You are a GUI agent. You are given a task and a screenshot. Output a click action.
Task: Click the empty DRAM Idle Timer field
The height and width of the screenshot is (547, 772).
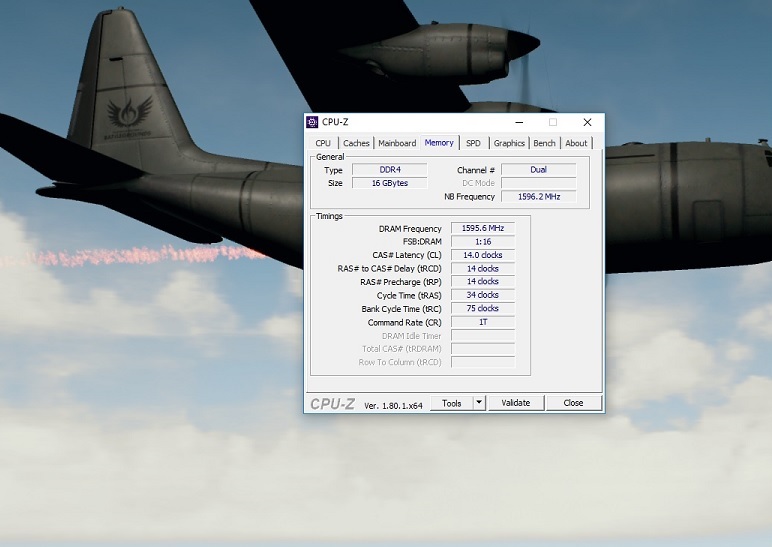[x=483, y=336]
